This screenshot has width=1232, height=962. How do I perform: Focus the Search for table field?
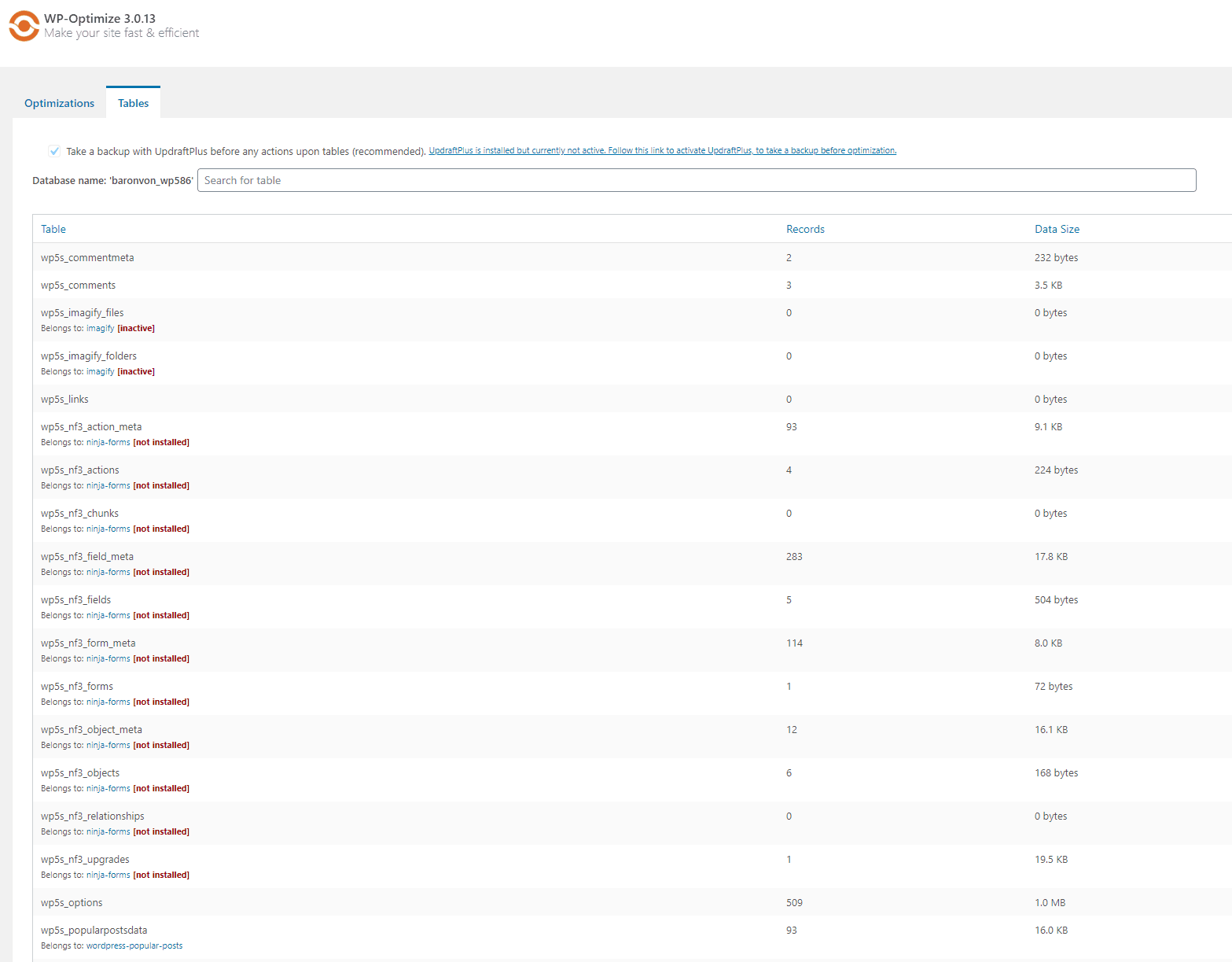point(697,180)
